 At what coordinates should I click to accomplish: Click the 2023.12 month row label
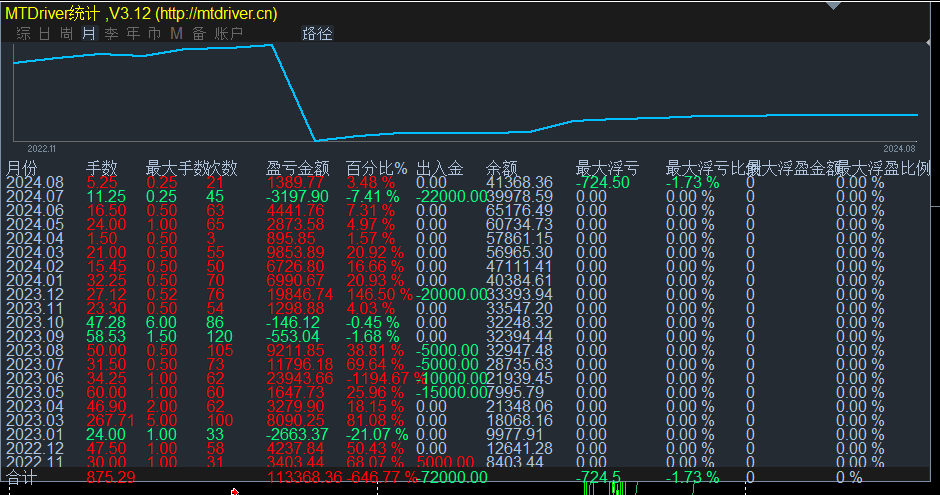coord(35,295)
